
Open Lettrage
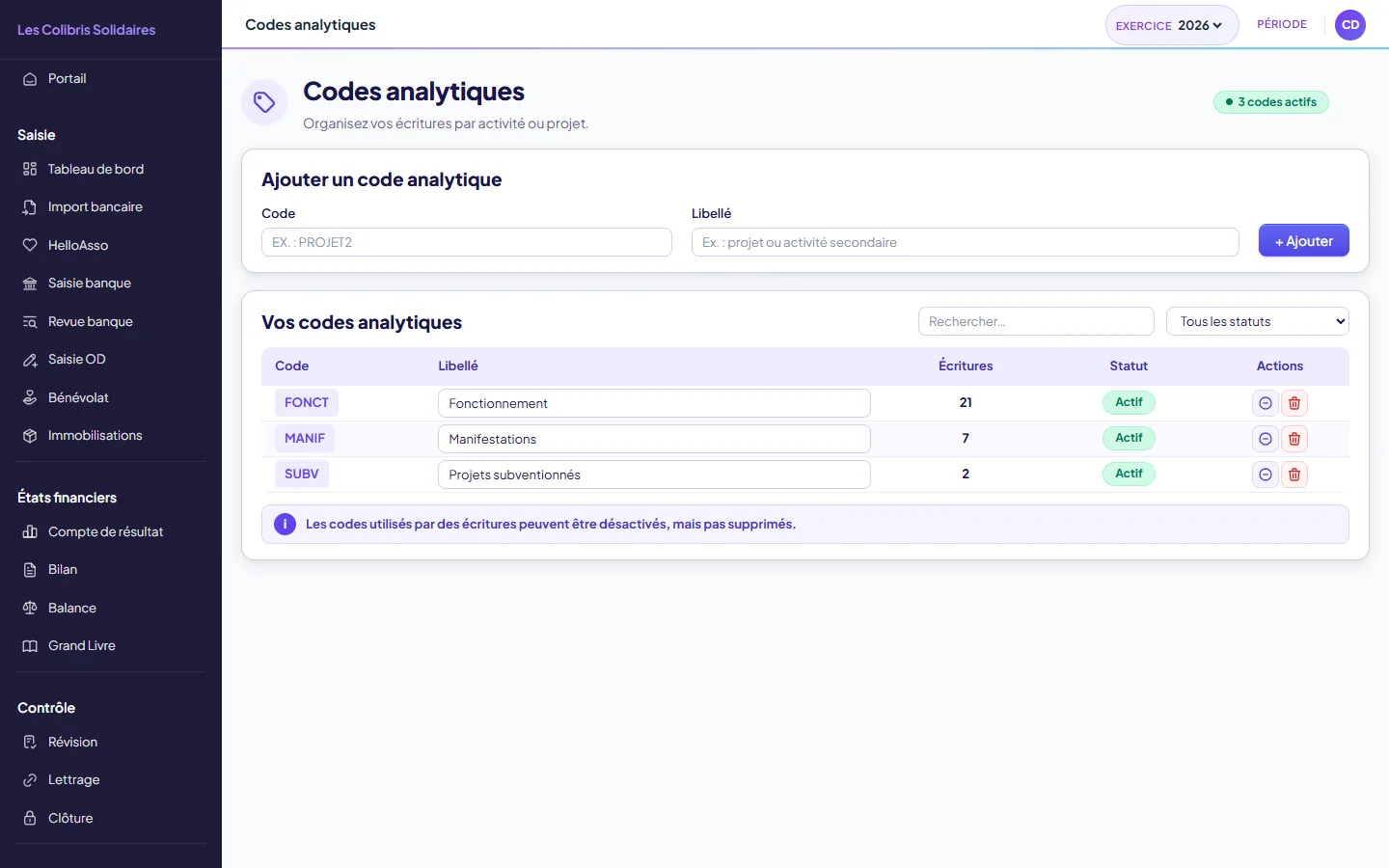[111, 780]
